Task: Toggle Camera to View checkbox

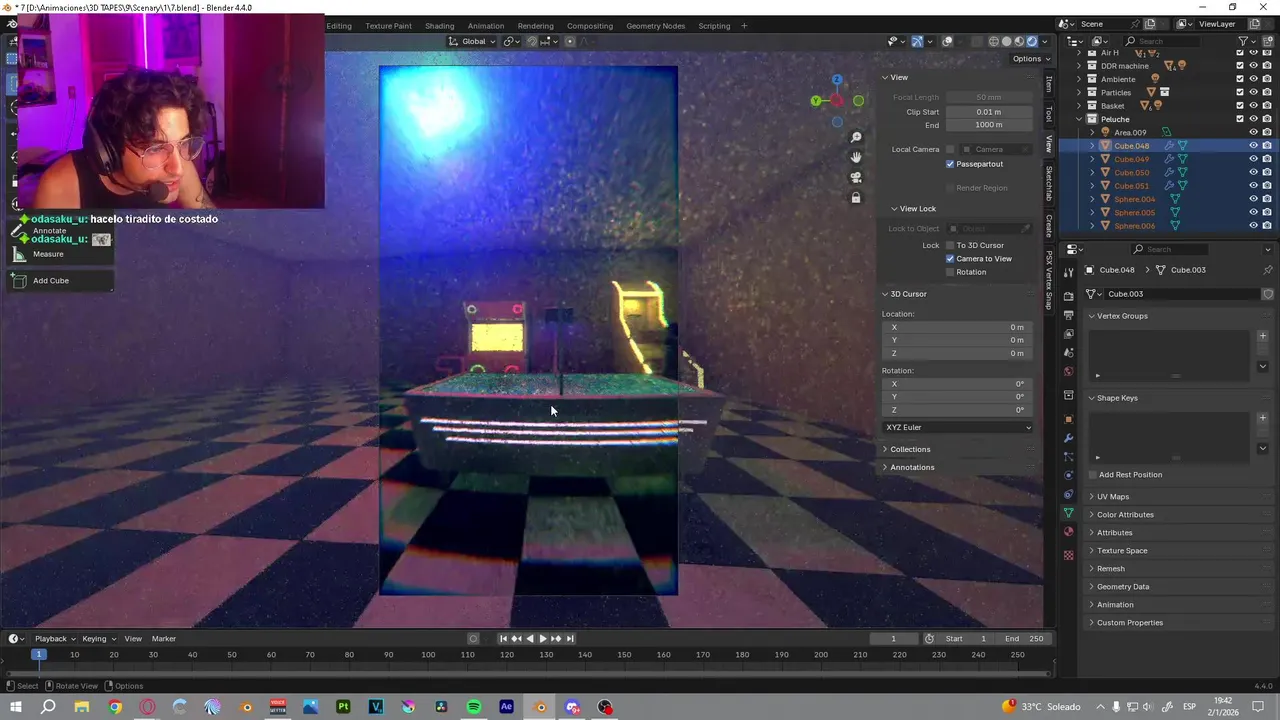Action: [x=950, y=259]
